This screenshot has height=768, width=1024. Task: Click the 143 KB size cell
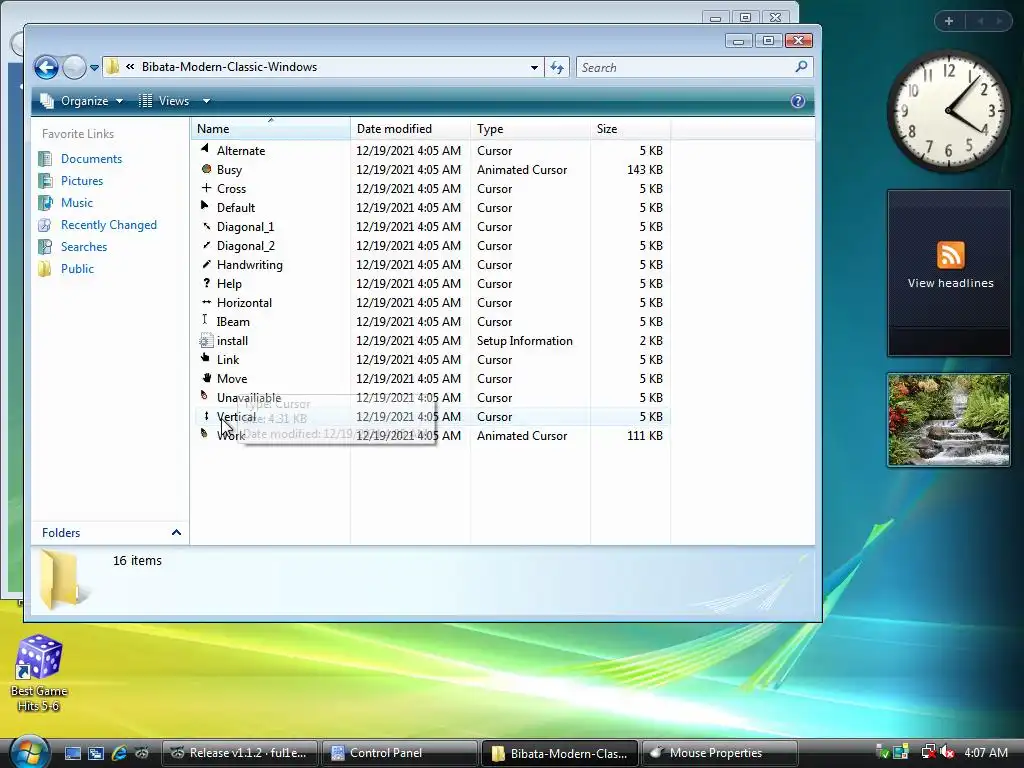coord(645,170)
